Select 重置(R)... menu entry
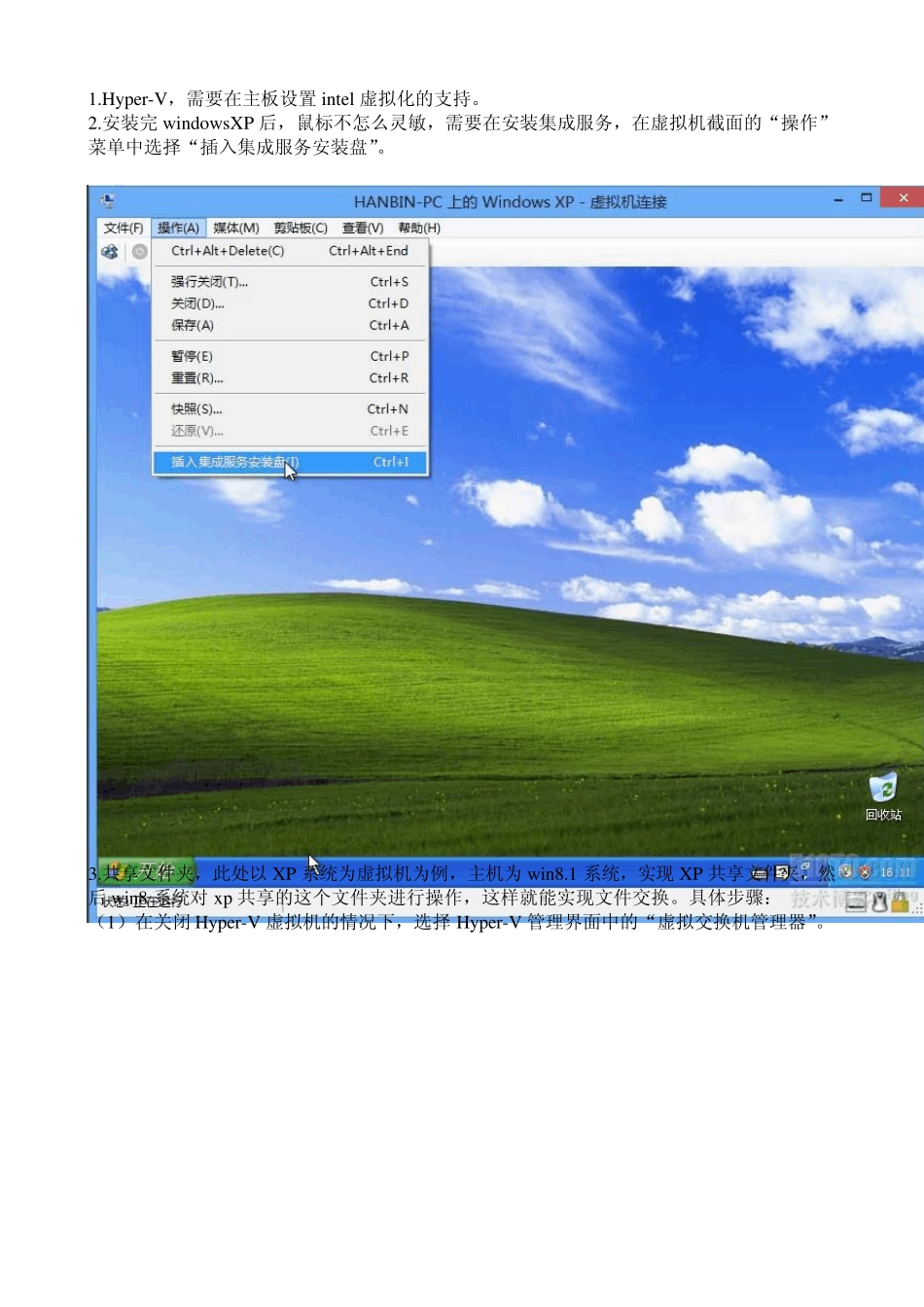The height and width of the screenshot is (1307, 924). pyautogui.click(x=290, y=378)
